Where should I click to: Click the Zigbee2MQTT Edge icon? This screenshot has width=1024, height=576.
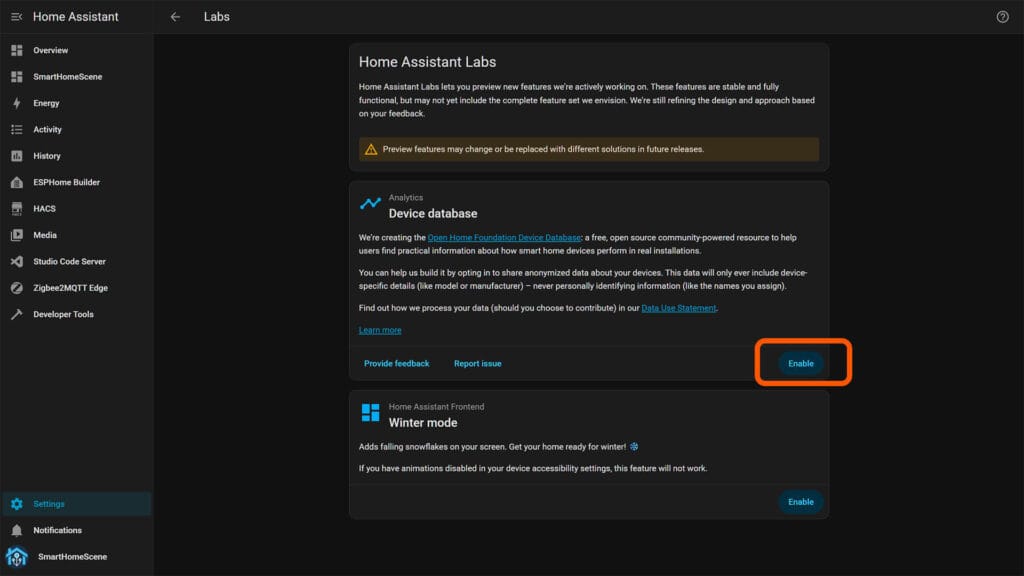(x=17, y=288)
